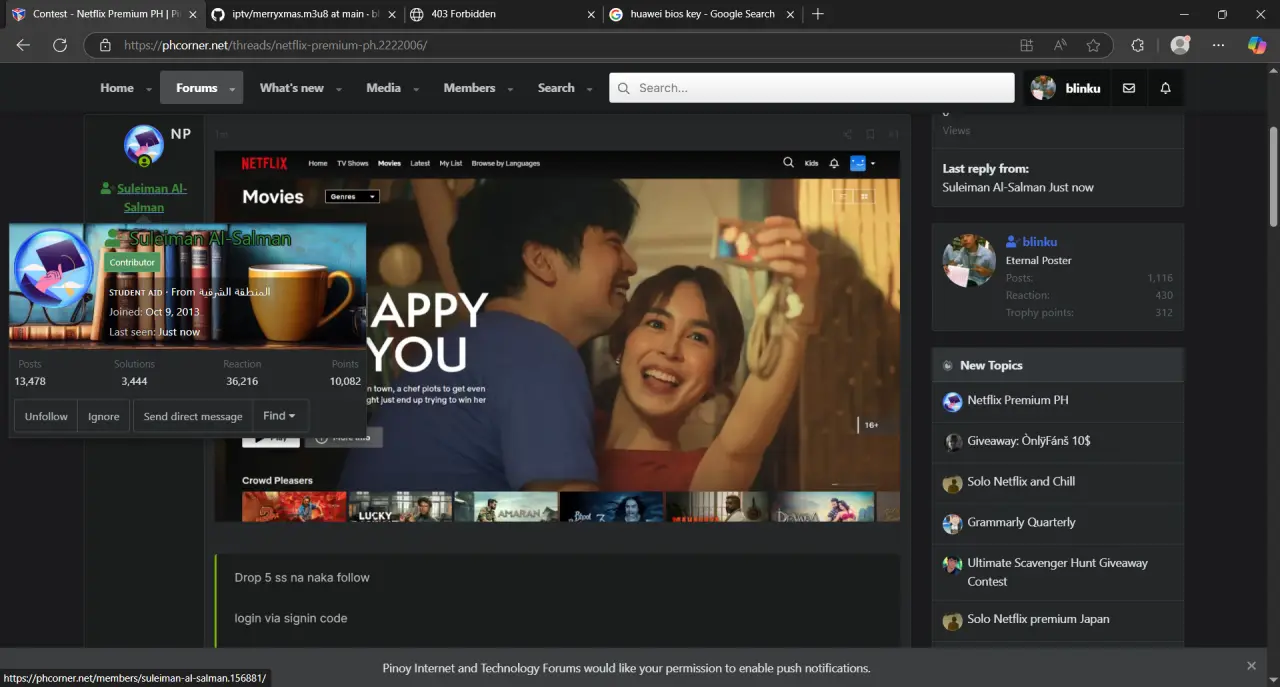
Task: Click blinku avatar in sidebar profile block
Action: coord(969,261)
